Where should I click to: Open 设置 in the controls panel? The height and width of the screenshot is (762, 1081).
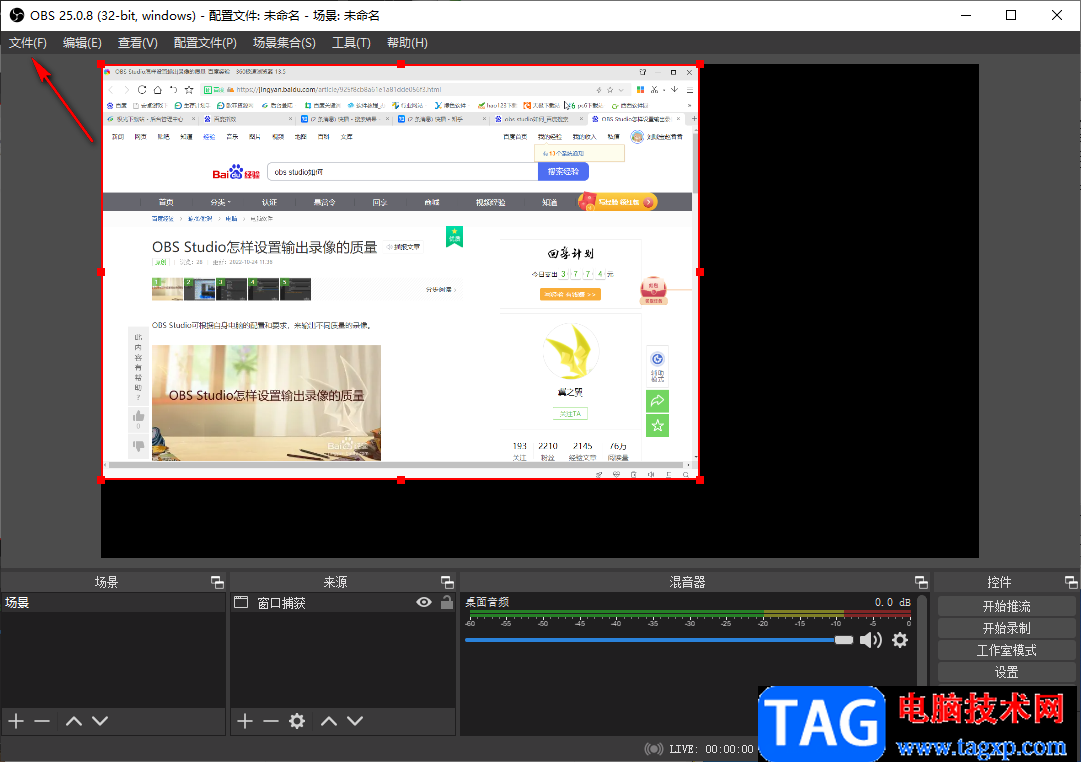pyautogui.click(x=1006, y=672)
